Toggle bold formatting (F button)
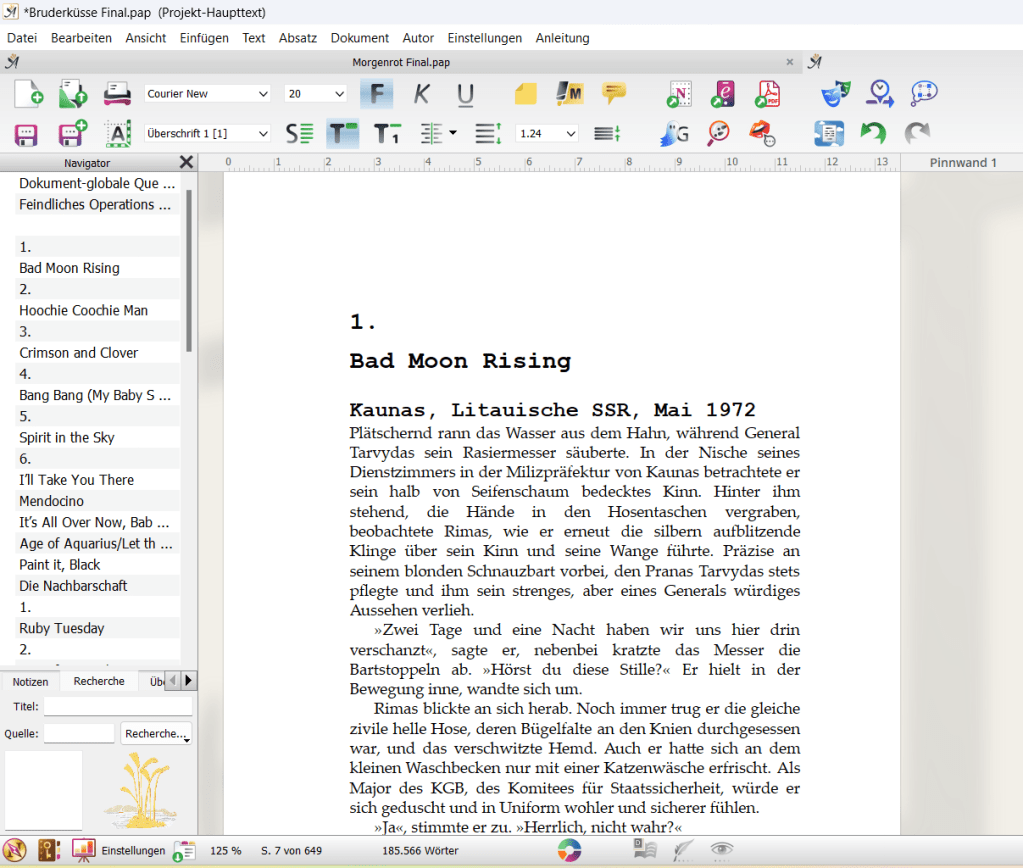This screenshot has height=868, width=1023. coord(376,94)
